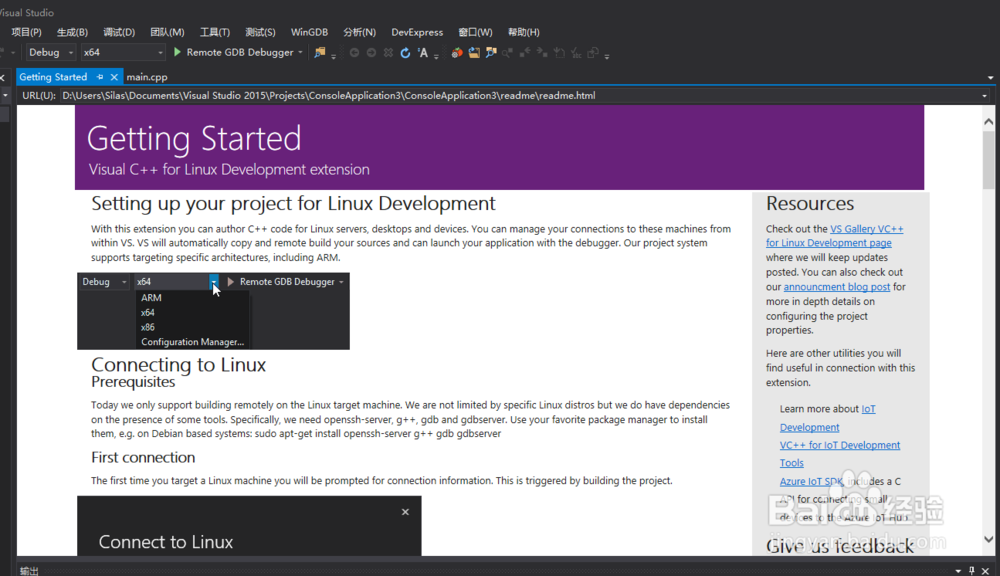The width and height of the screenshot is (1000, 576).
Task: Navigate backward using the back arrow icon
Action: click(353, 52)
